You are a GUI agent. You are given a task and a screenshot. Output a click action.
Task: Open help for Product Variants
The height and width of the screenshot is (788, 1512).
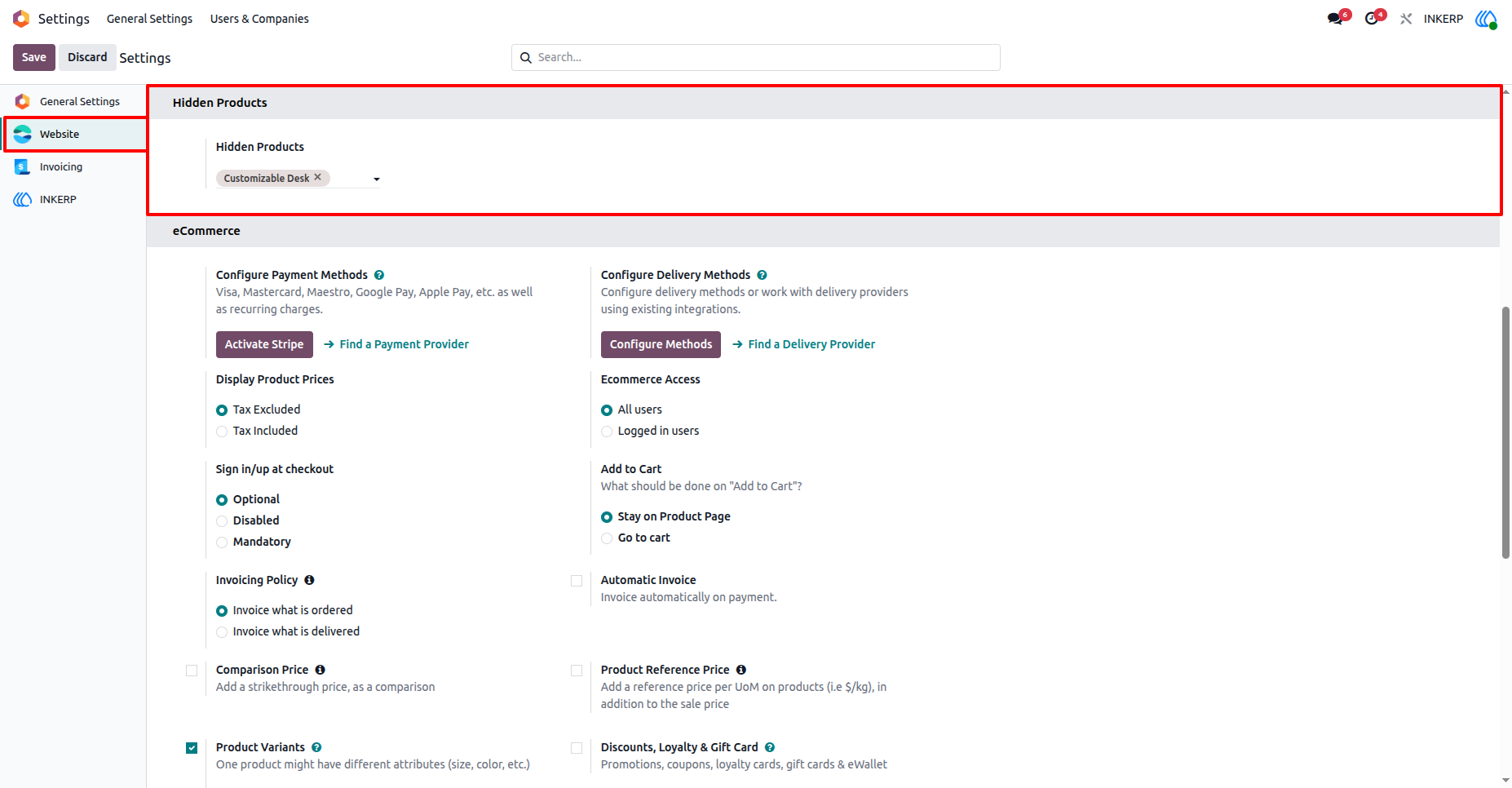pos(316,747)
